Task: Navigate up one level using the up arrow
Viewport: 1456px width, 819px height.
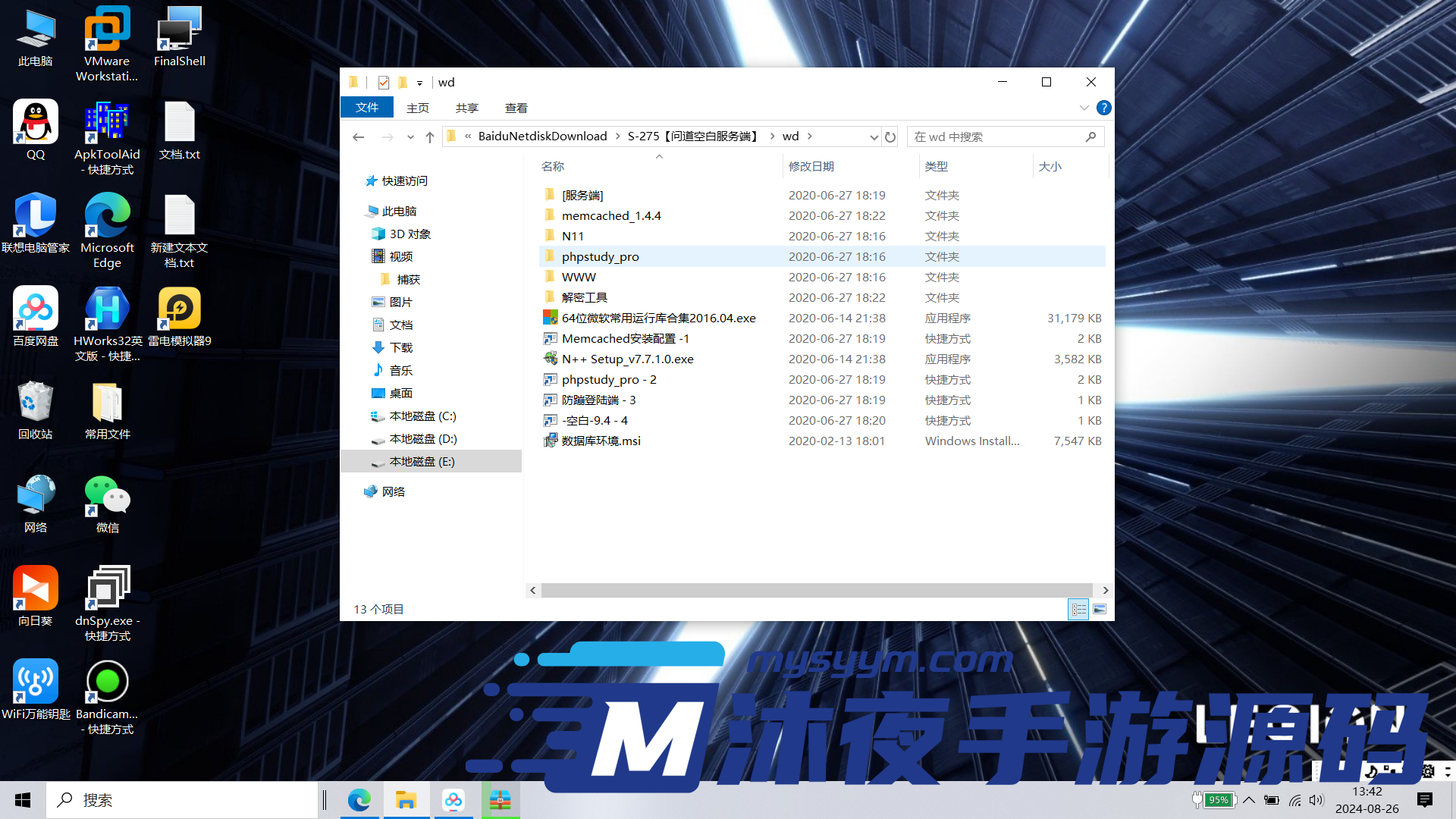Action: [x=429, y=136]
